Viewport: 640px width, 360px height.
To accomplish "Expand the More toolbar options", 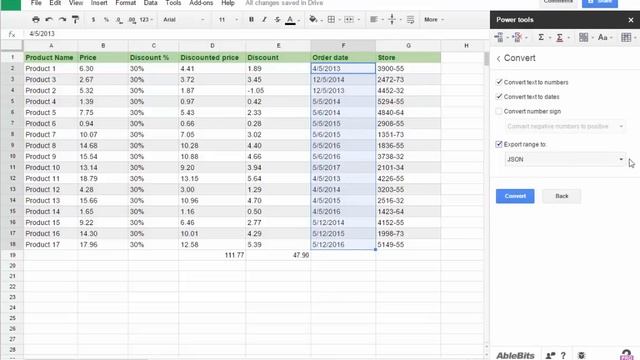I will (x=433, y=20).
